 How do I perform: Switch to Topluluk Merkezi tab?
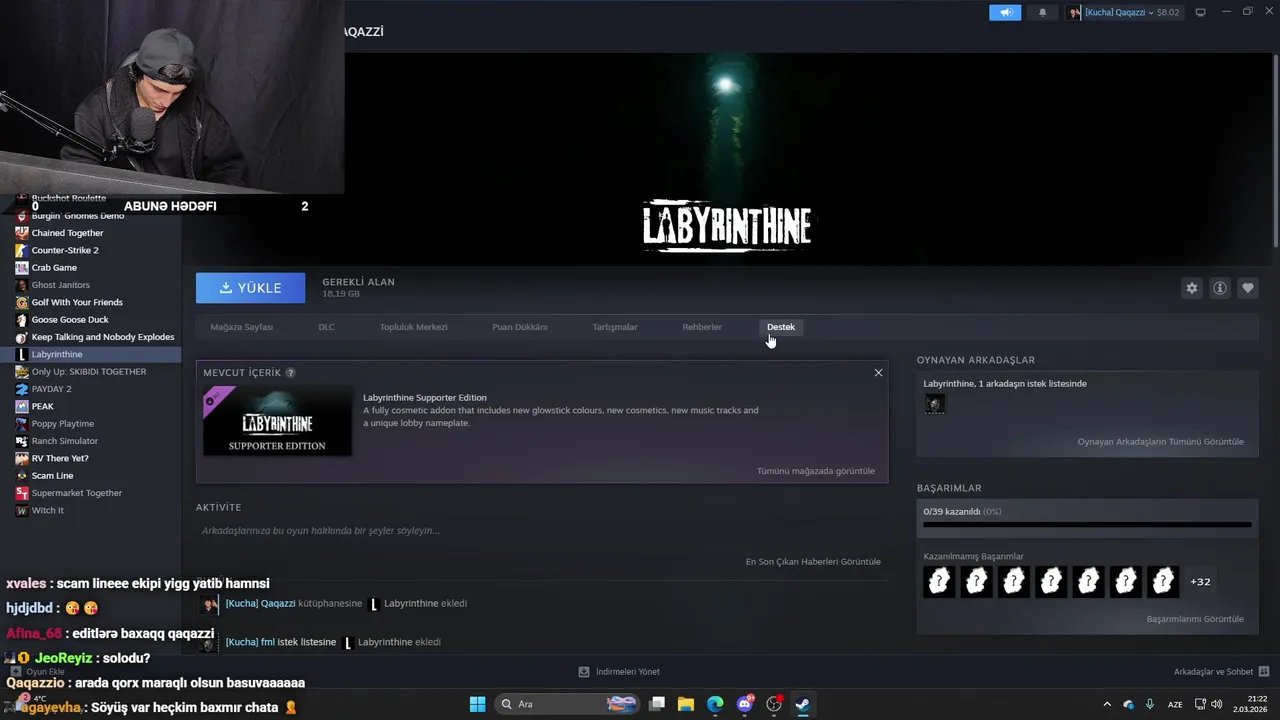pos(413,327)
